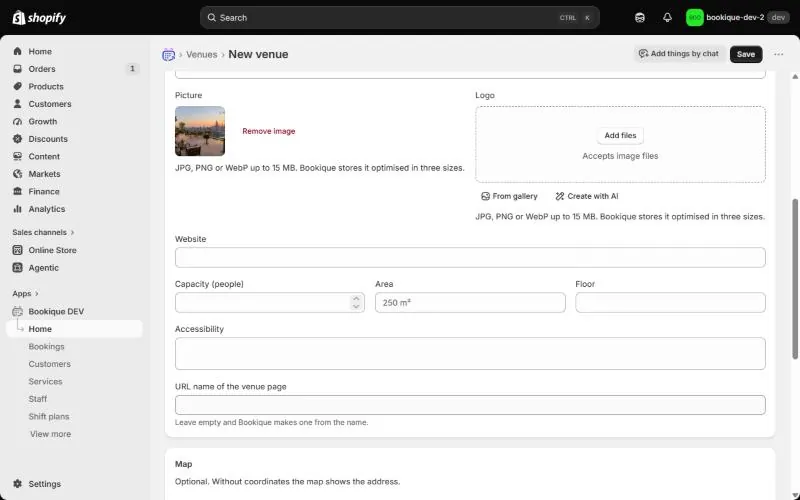Screen dimensions: 800x500
Task: Click the Customers person icon in main nav
Action: pyautogui.click(x=18, y=104)
